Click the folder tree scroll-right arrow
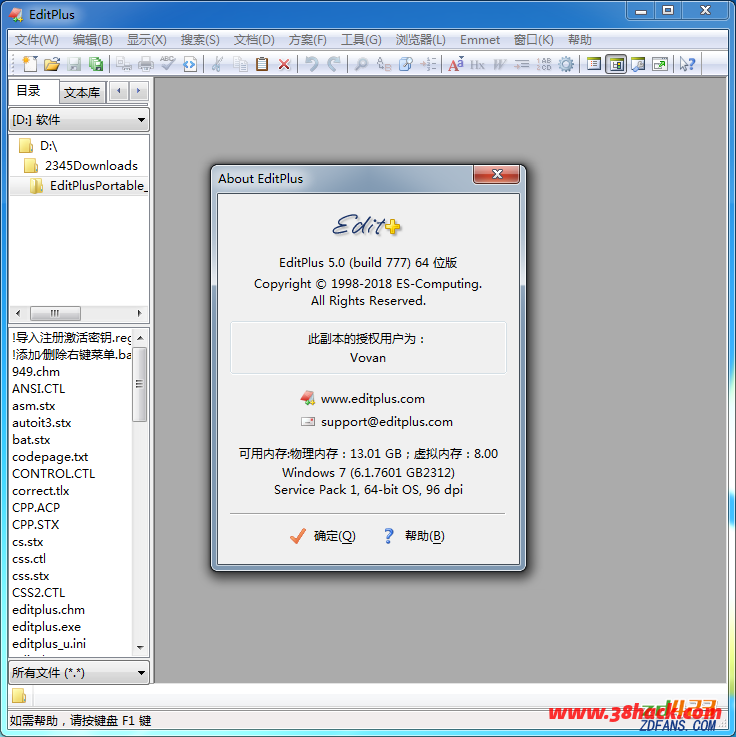 [139, 313]
